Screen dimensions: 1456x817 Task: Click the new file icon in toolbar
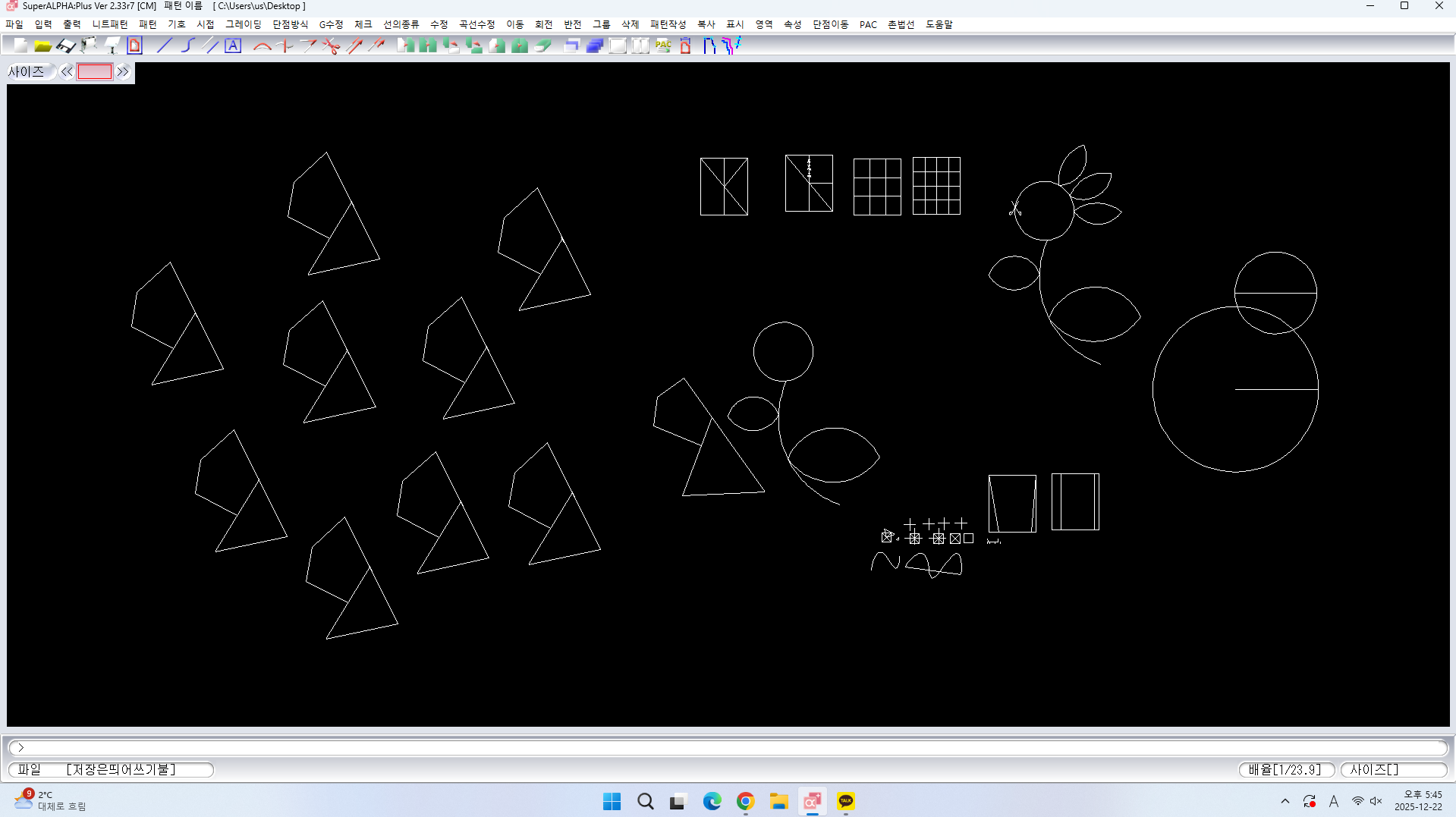click(20, 46)
